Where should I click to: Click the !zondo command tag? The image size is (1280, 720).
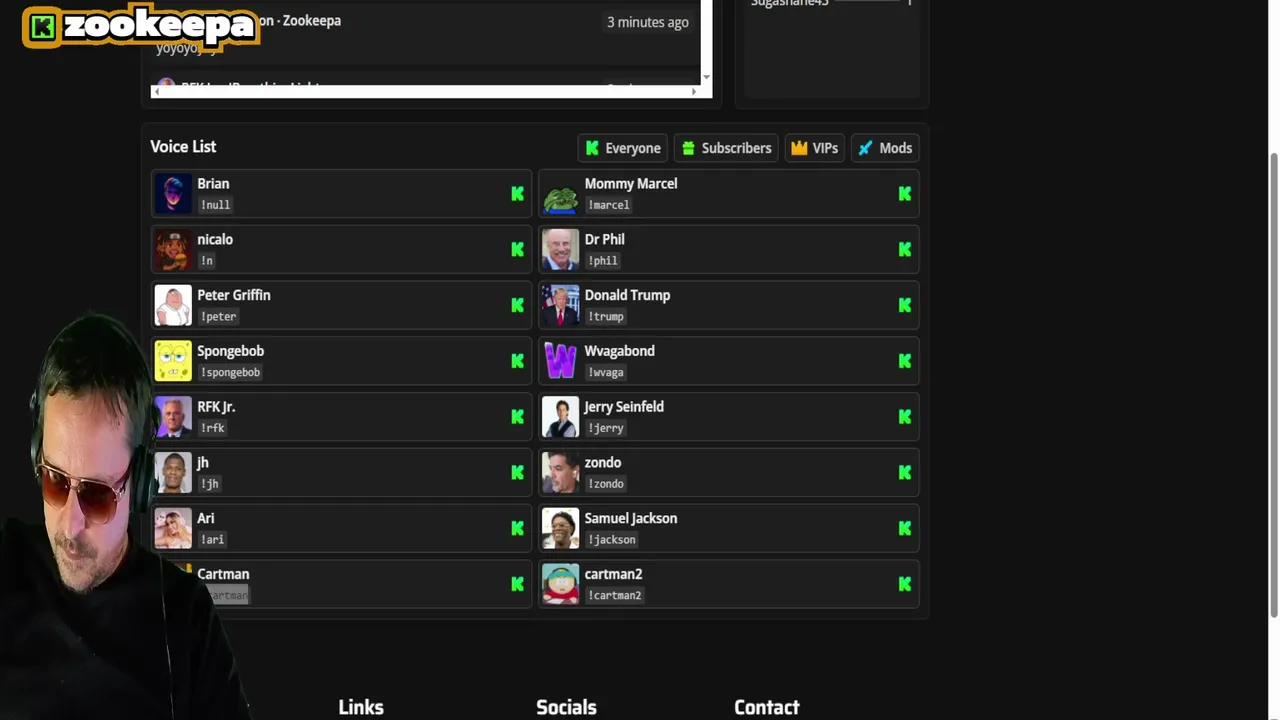[x=605, y=484]
